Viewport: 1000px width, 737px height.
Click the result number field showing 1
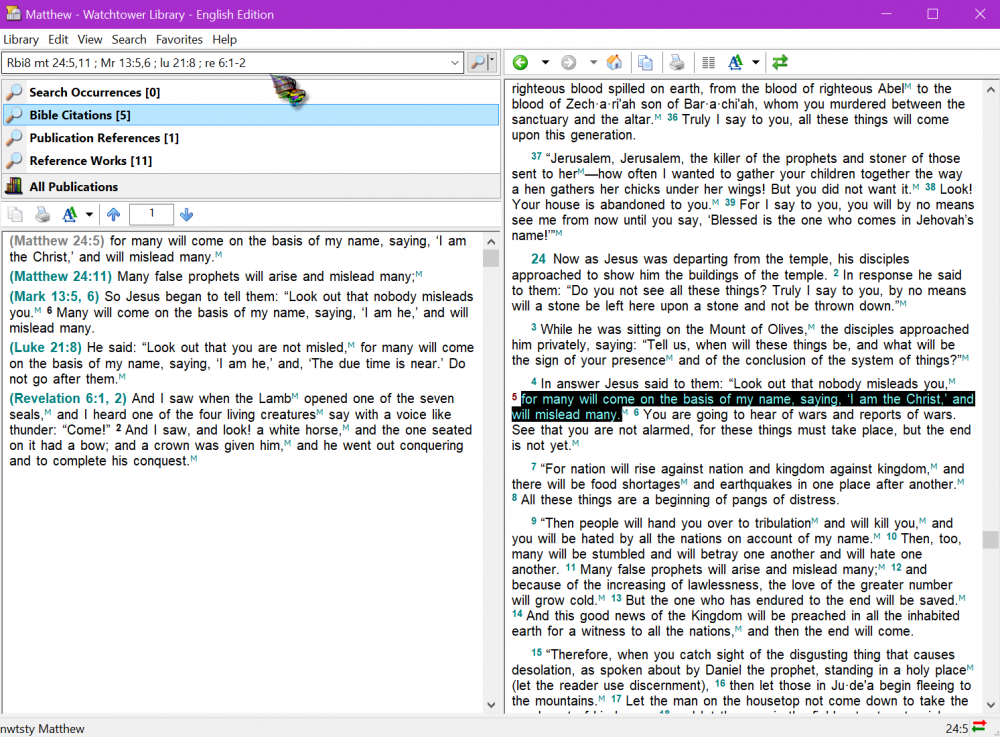tap(150, 215)
